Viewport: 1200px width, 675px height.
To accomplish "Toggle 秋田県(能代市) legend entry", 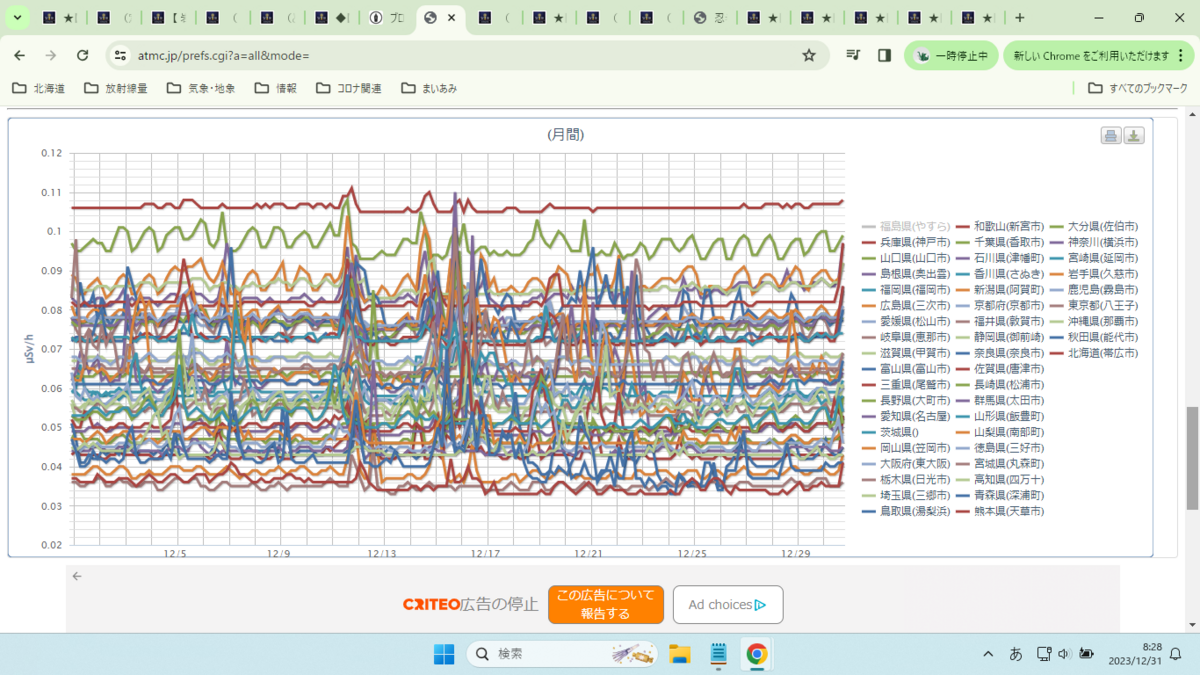I will click(1093, 337).
